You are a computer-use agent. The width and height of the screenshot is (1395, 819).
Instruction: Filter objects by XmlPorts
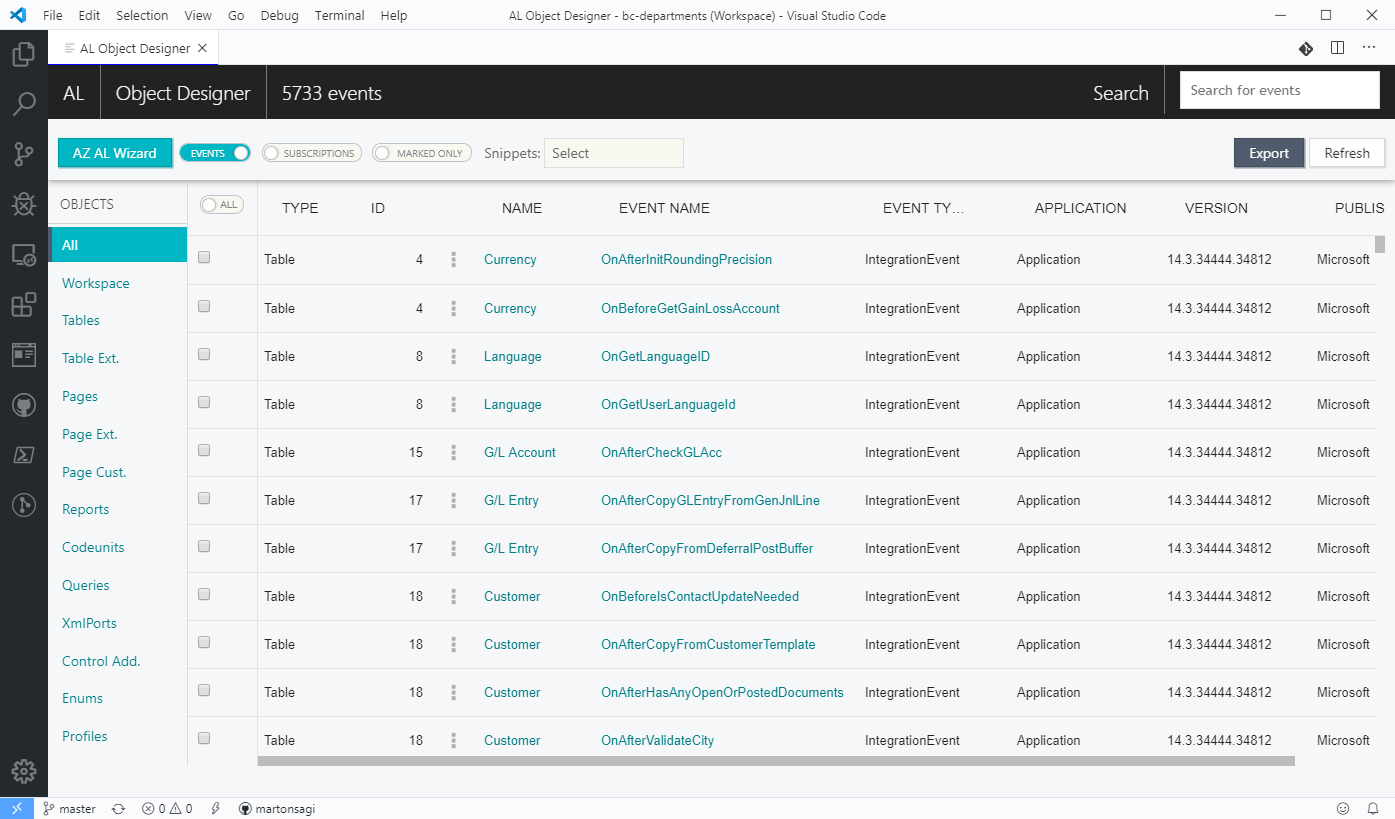[x=89, y=623]
